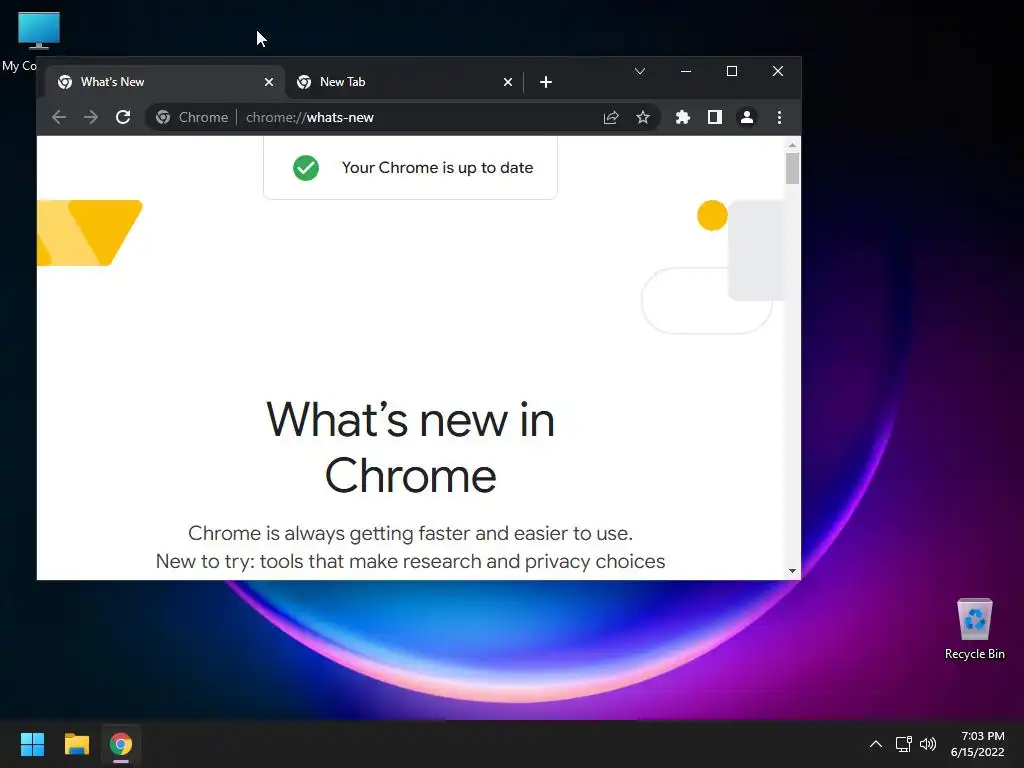Viewport: 1024px width, 768px height.
Task: Click the page scrollbar up arrow
Action: point(792,145)
